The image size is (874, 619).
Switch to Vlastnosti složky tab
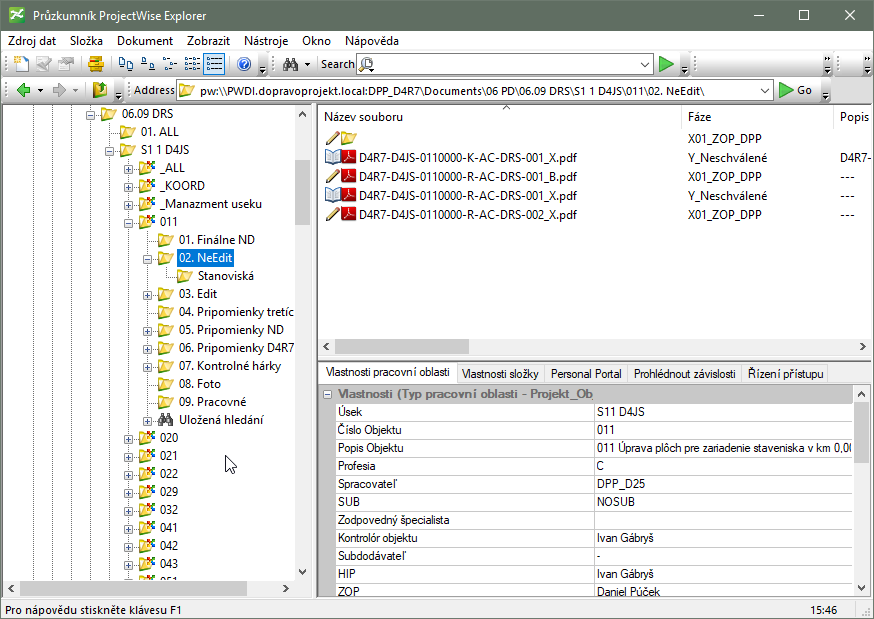[499, 373]
